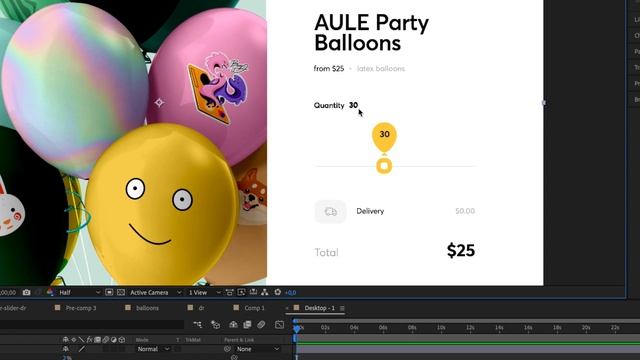The width and height of the screenshot is (640, 360).
Task: Click the Region of Interest icon
Action: [x=109, y=292]
